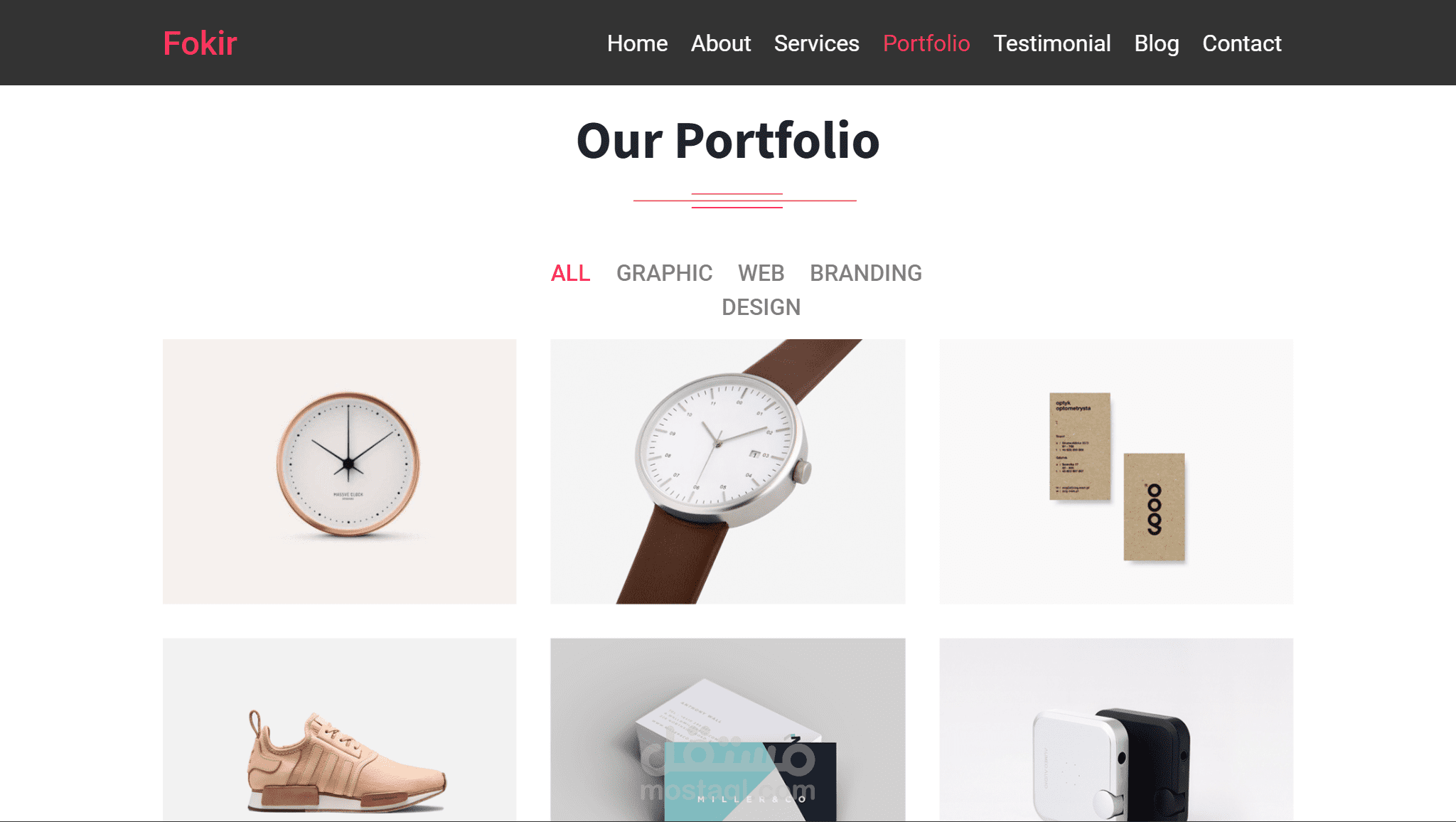Image resolution: width=1456 pixels, height=822 pixels.
Task: Open the About nav link
Action: coord(721,43)
